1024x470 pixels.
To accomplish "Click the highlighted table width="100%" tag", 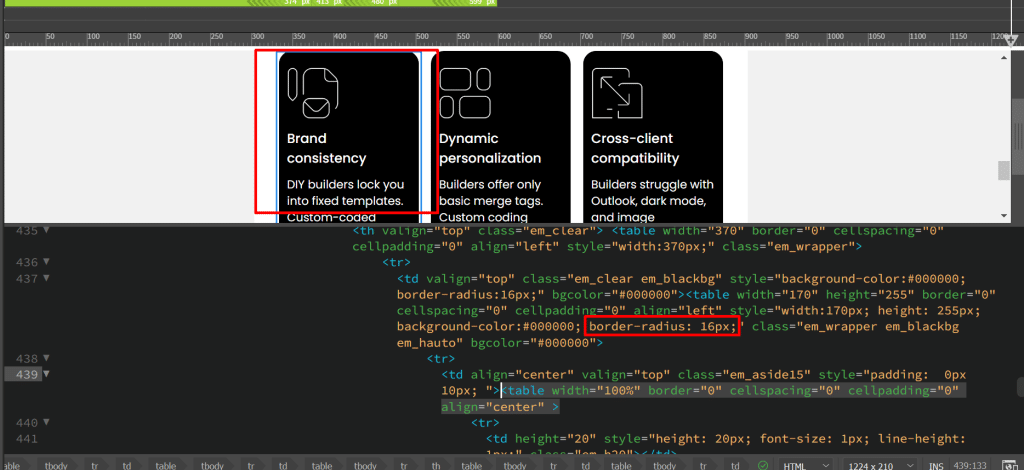I will 699,399.
